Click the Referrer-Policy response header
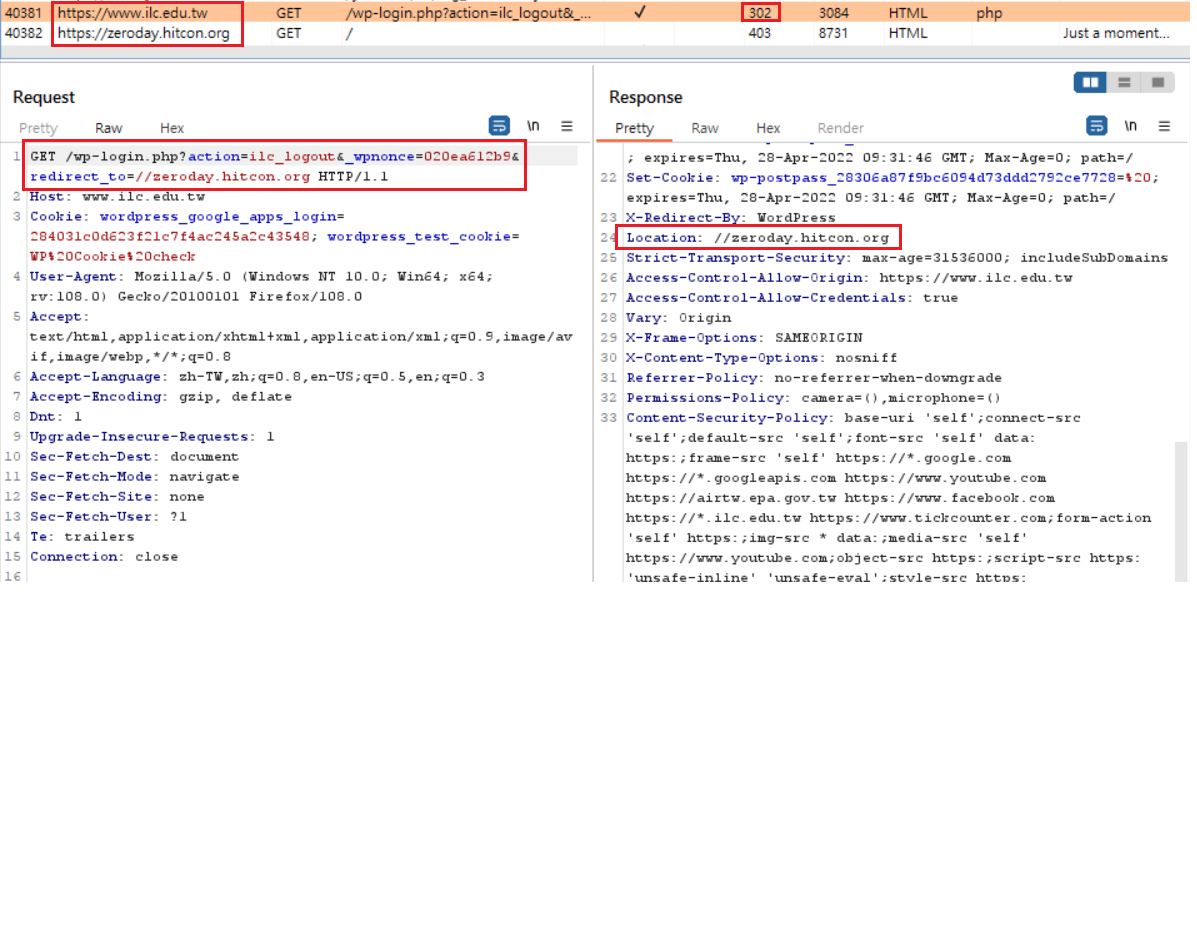This screenshot has height=931, width=1197. pos(814,377)
